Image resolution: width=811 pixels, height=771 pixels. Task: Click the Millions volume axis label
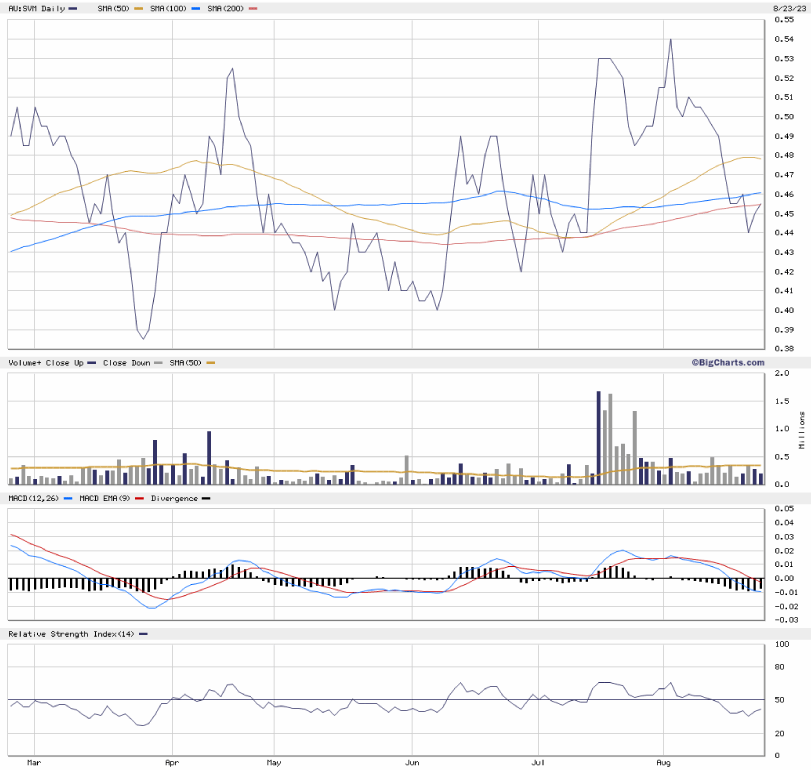pyautogui.click(x=800, y=428)
